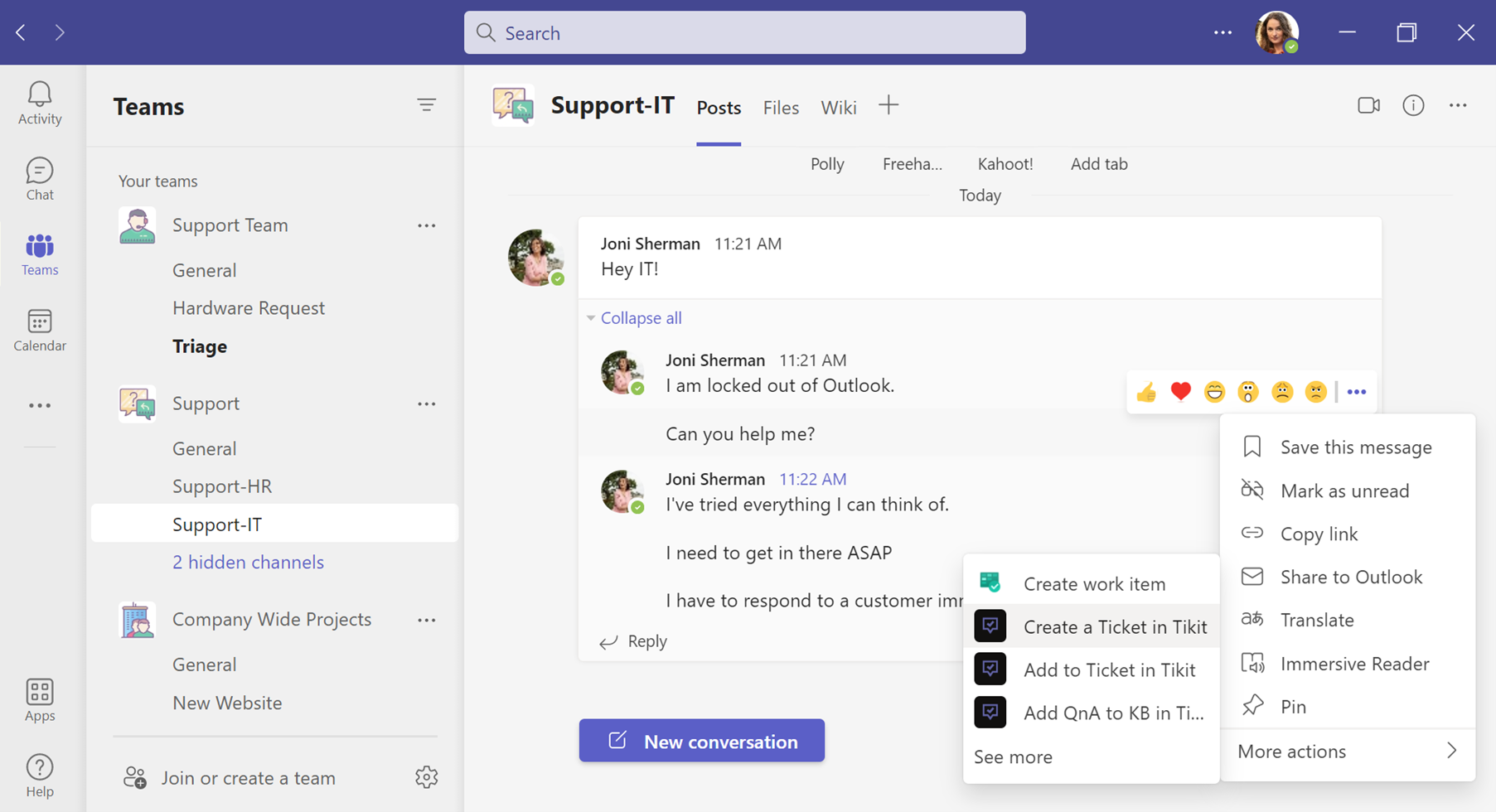Open the Polly tab

(827, 164)
